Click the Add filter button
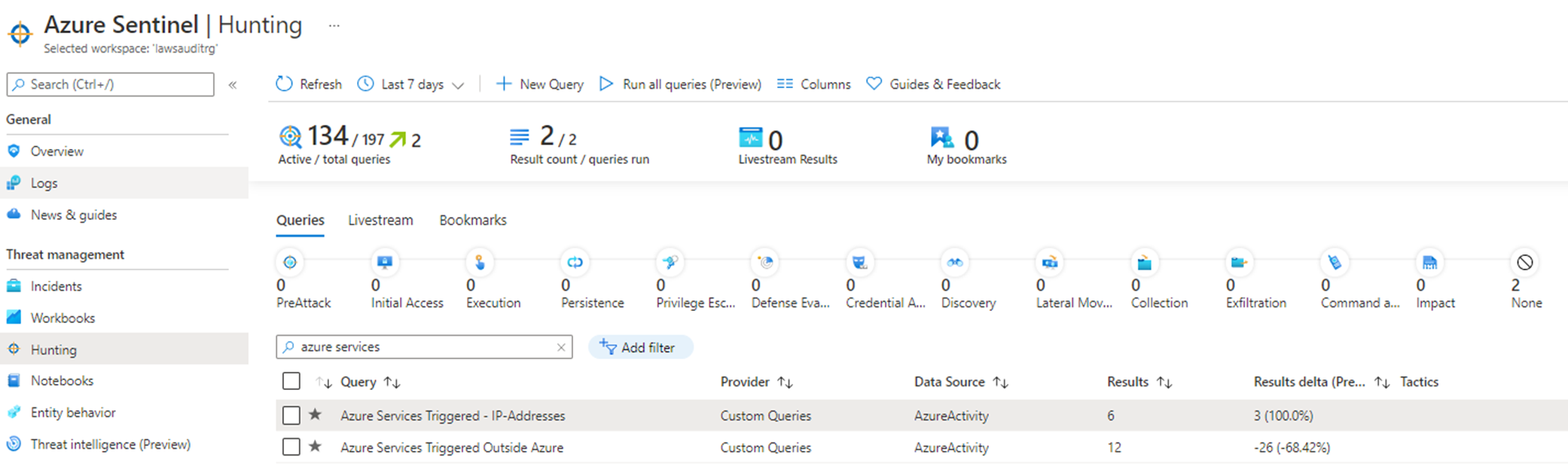This screenshot has height=472, width=1568. (639, 347)
